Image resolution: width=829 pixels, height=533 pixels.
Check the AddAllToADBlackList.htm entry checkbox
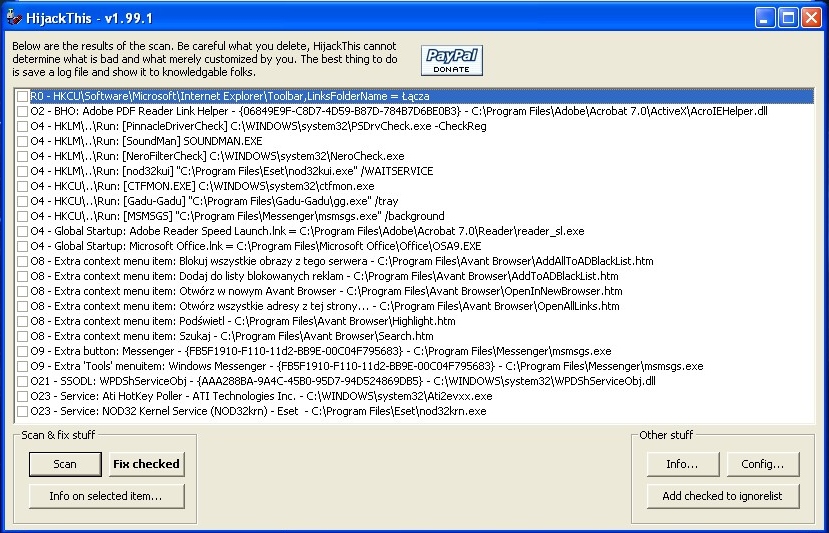click(x=22, y=261)
